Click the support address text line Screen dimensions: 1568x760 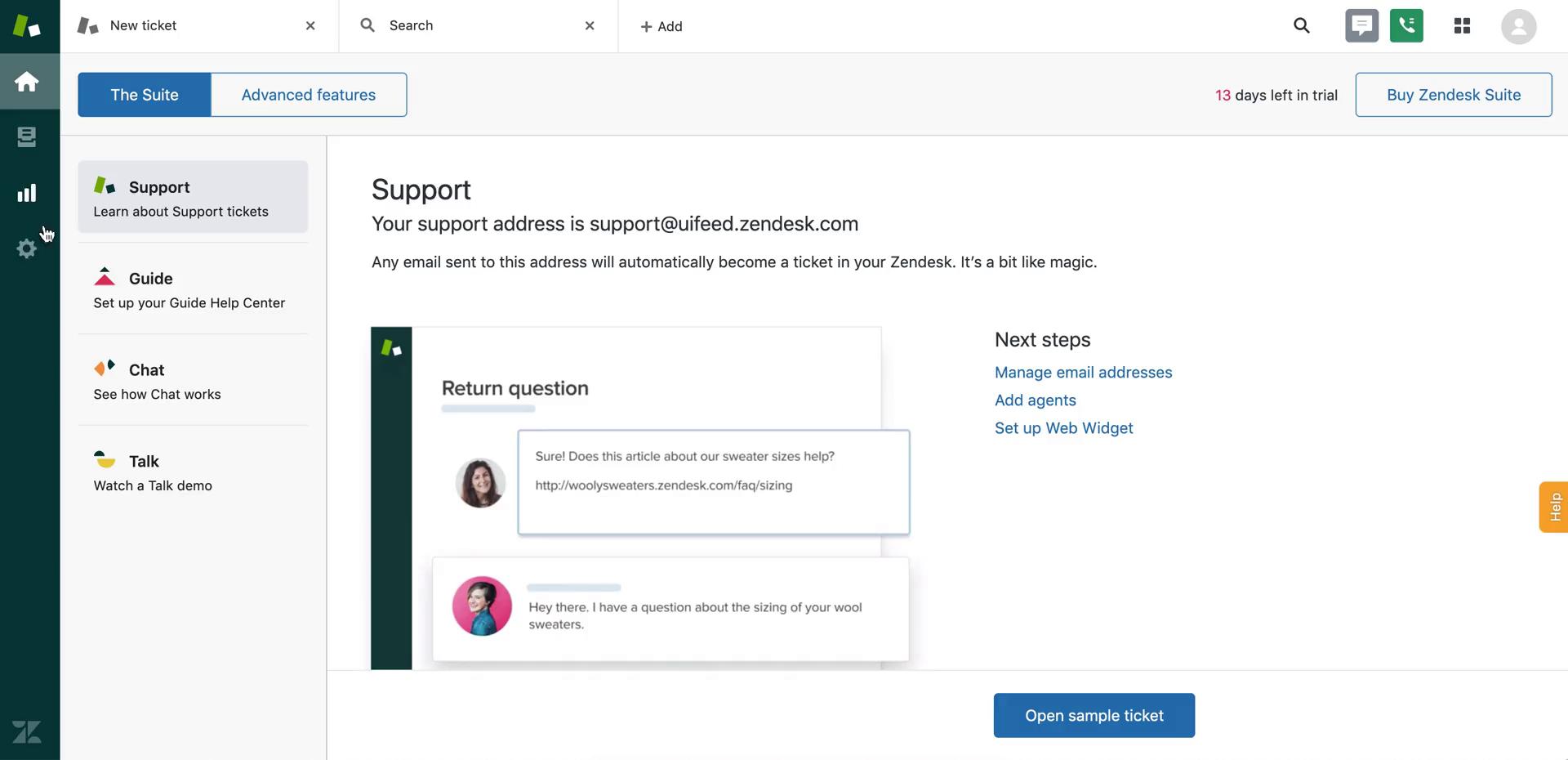click(615, 224)
